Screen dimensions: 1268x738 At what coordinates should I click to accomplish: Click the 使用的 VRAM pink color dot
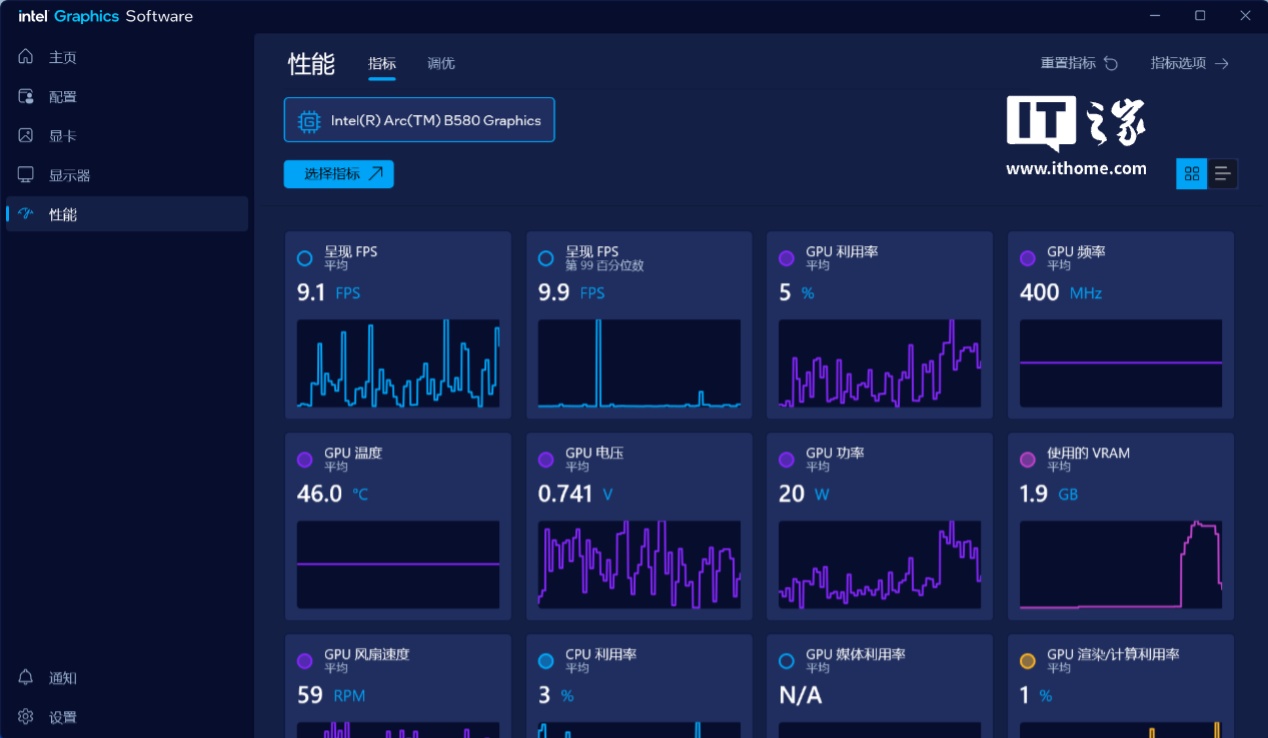1027,459
